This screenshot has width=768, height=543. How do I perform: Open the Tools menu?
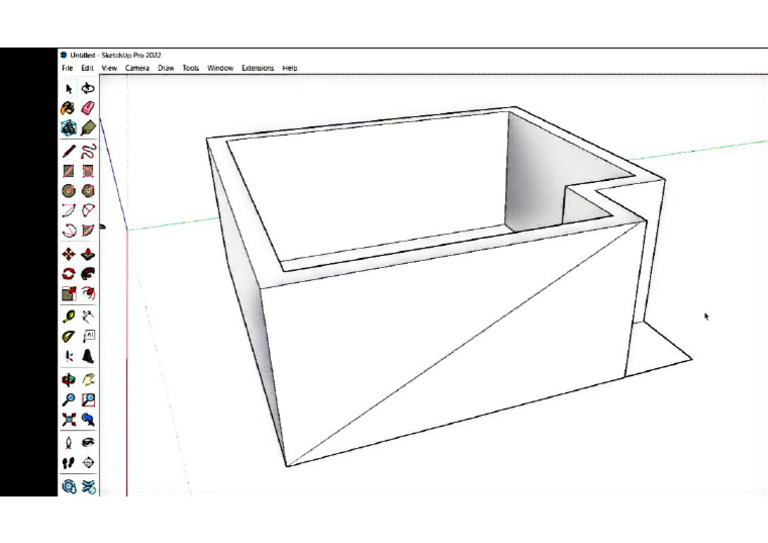tap(191, 68)
